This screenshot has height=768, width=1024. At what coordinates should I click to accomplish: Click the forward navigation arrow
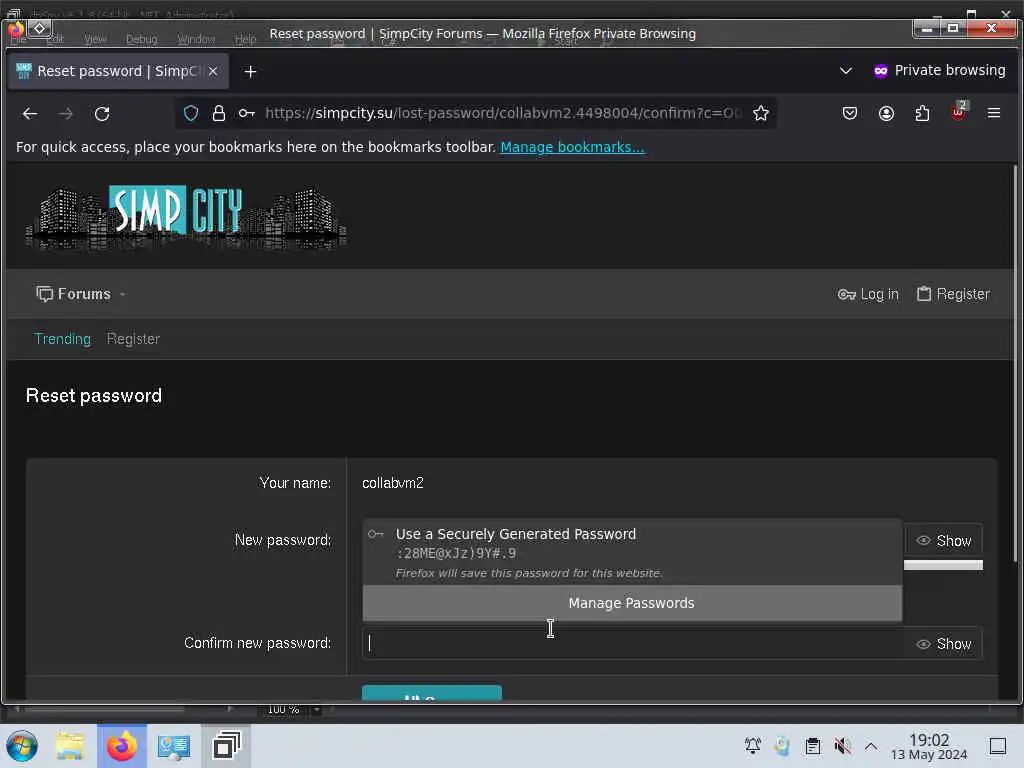tap(65, 114)
